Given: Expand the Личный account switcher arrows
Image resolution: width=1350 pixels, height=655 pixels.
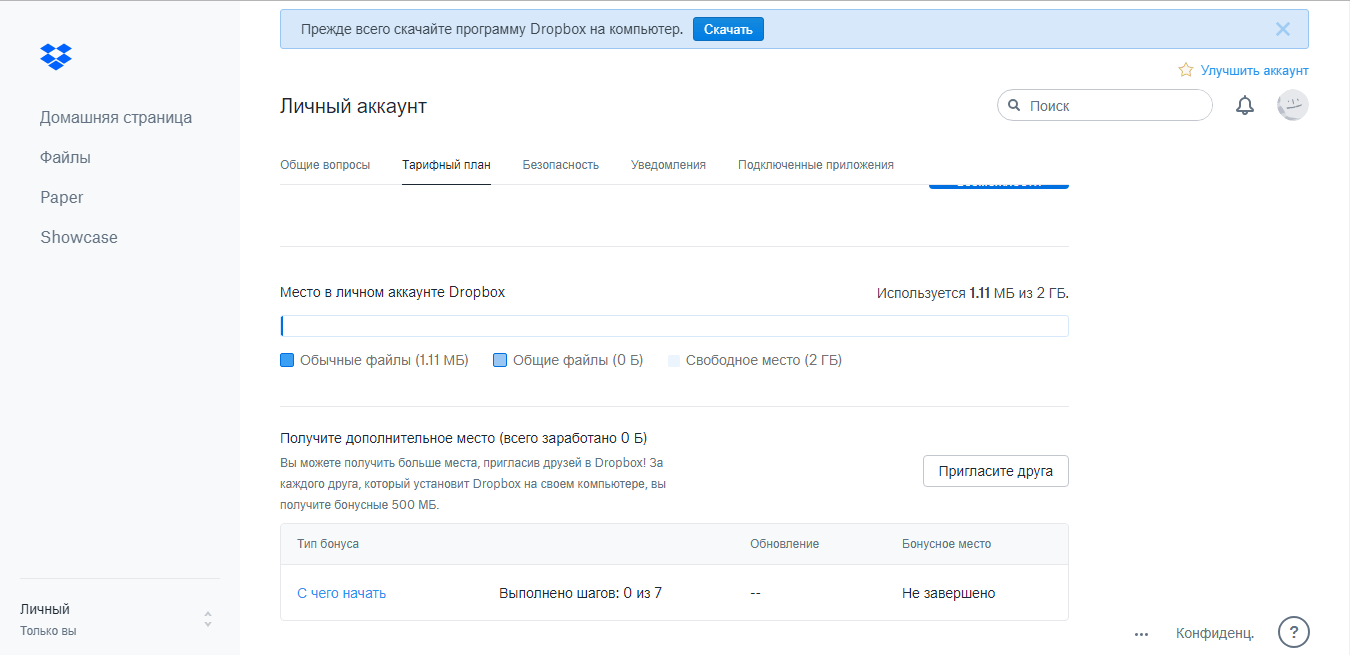Looking at the screenshot, I should tap(208, 619).
